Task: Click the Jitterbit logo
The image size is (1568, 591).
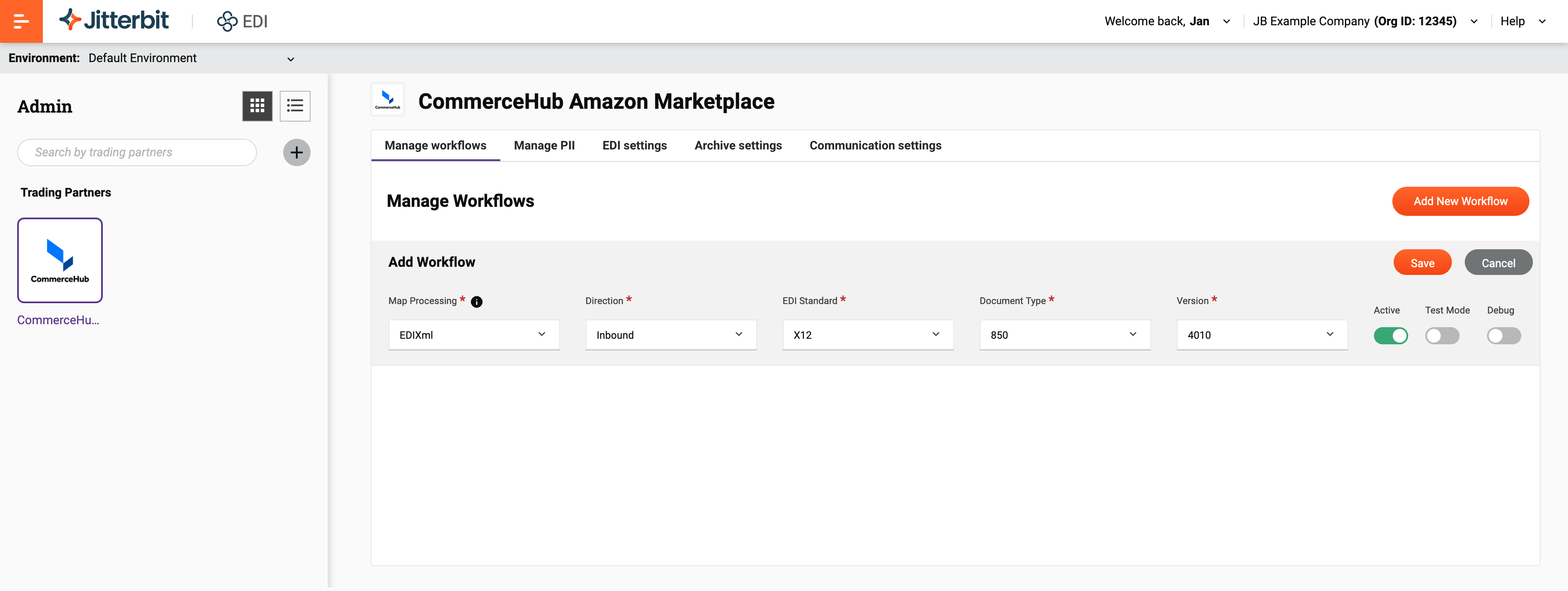Action: [x=114, y=20]
